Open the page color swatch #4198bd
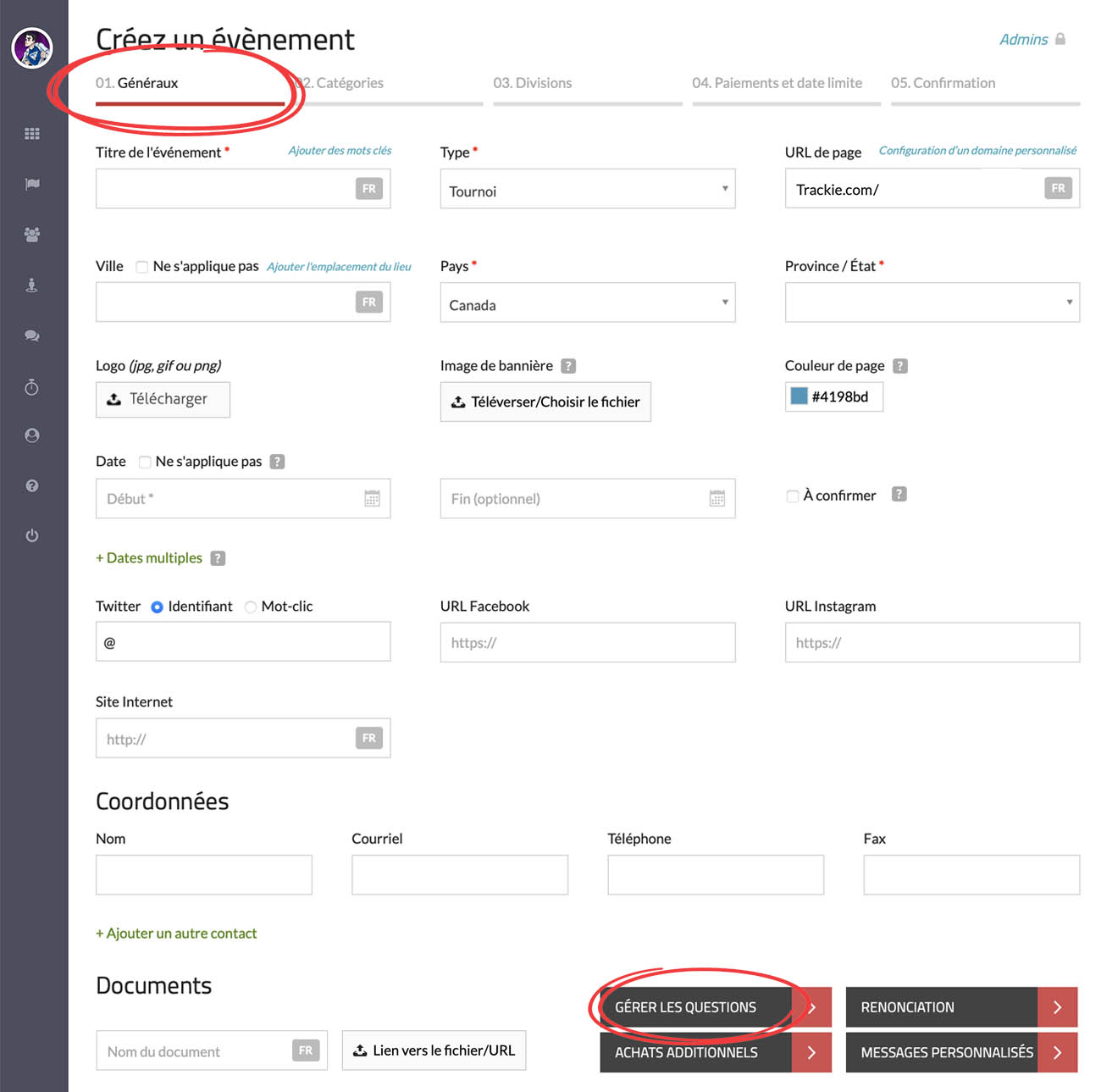The height and width of the screenshot is (1092, 1101). tap(799, 396)
